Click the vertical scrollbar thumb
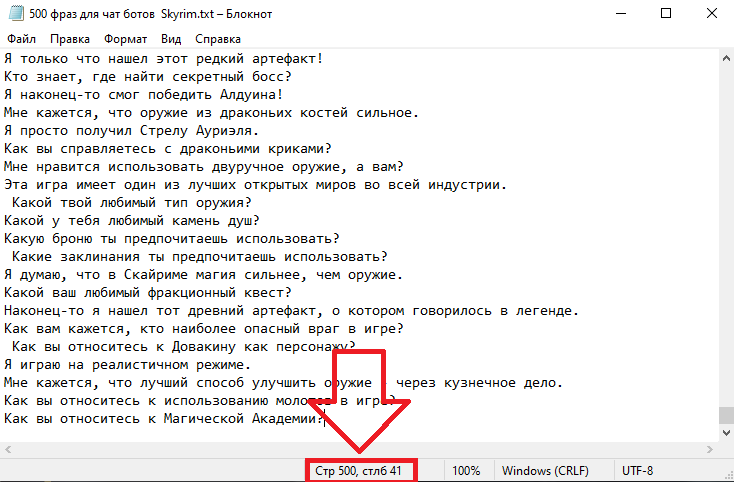Image resolution: width=734 pixels, height=482 pixels. (x=726, y=415)
